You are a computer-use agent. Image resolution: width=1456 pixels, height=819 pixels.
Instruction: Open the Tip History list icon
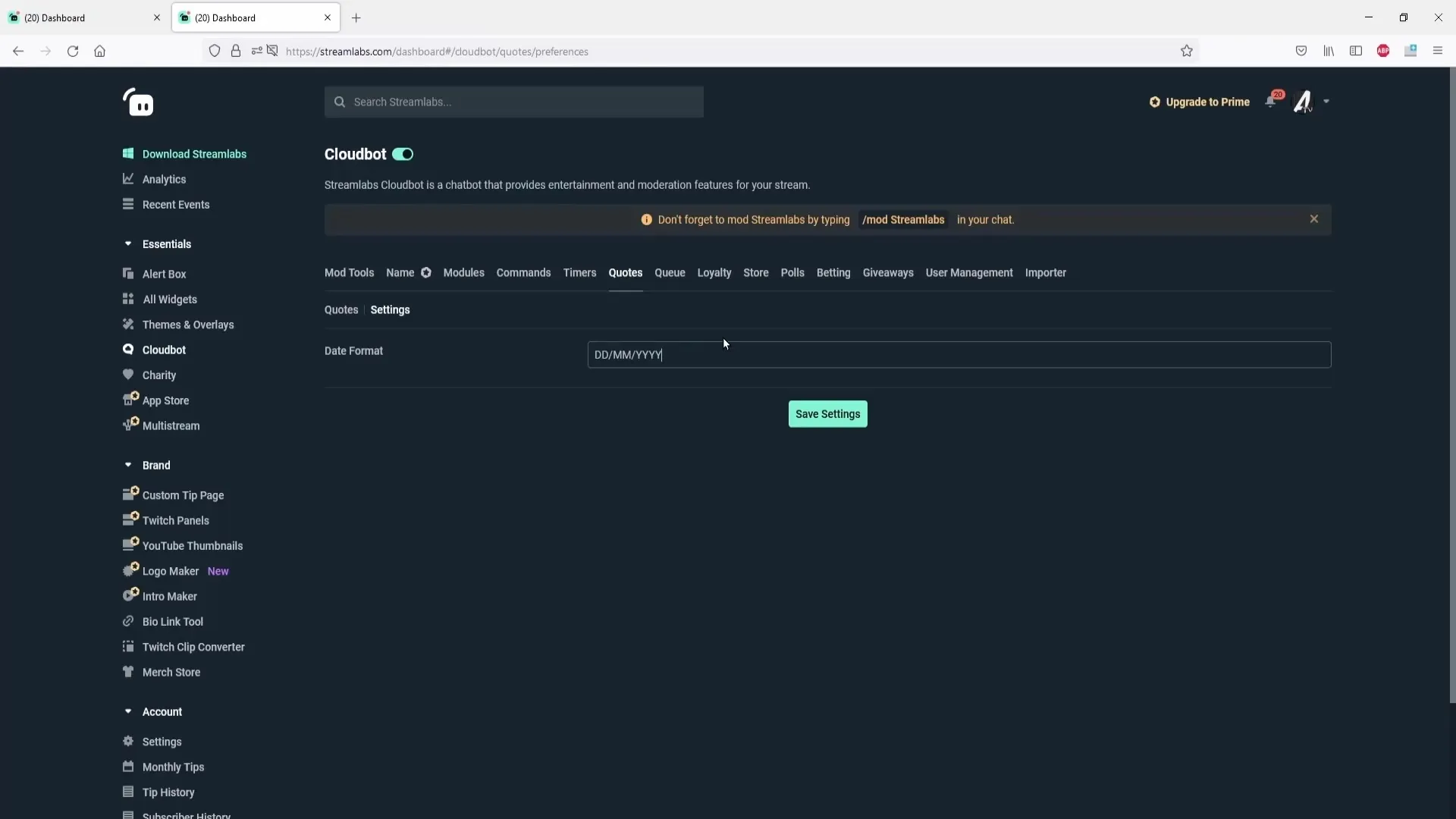(128, 792)
